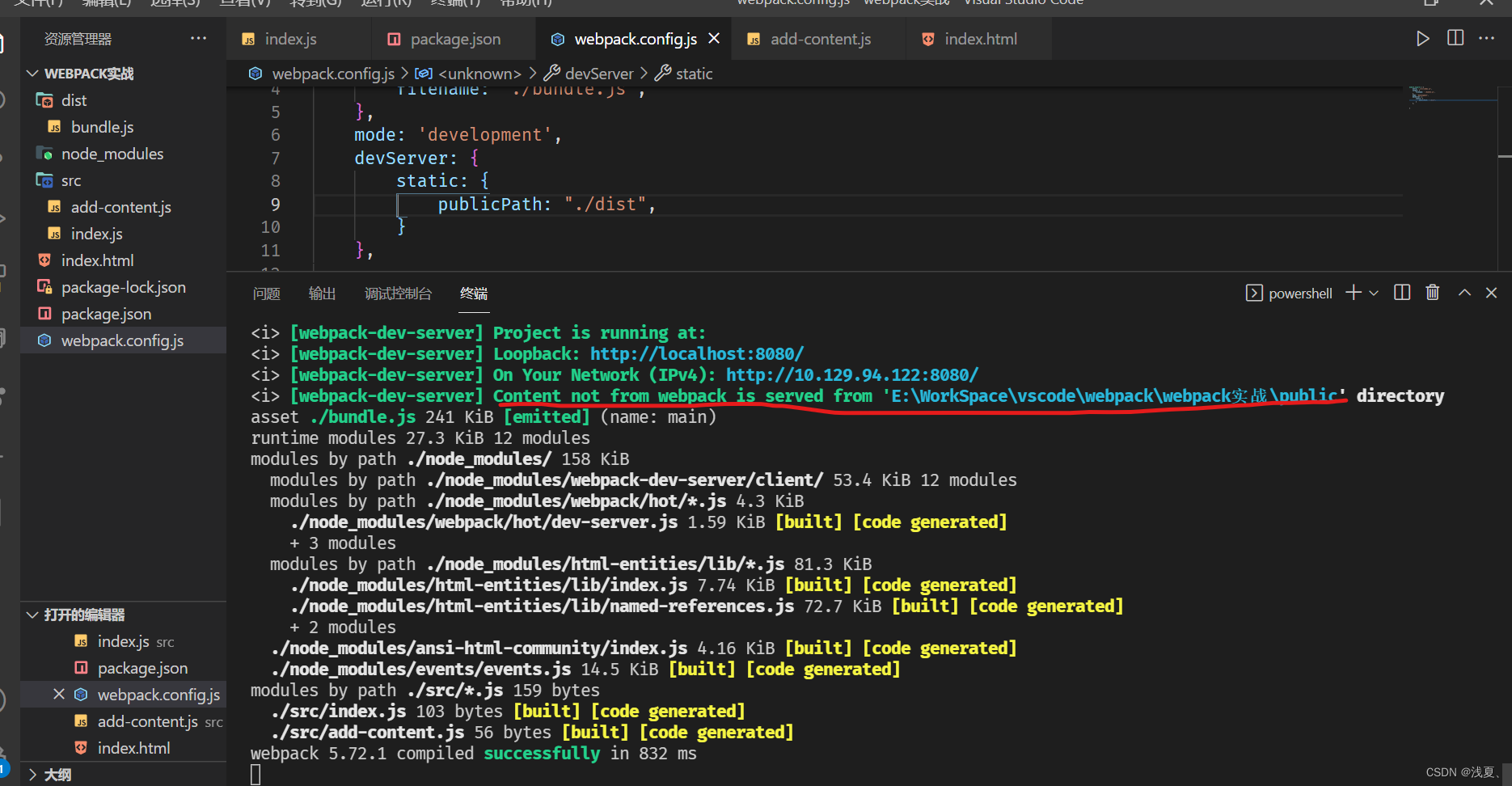Open the Explorer panel's more actions menu
The width and height of the screenshot is (1512, 786).
pyautogui.click(x=198, y=39)
